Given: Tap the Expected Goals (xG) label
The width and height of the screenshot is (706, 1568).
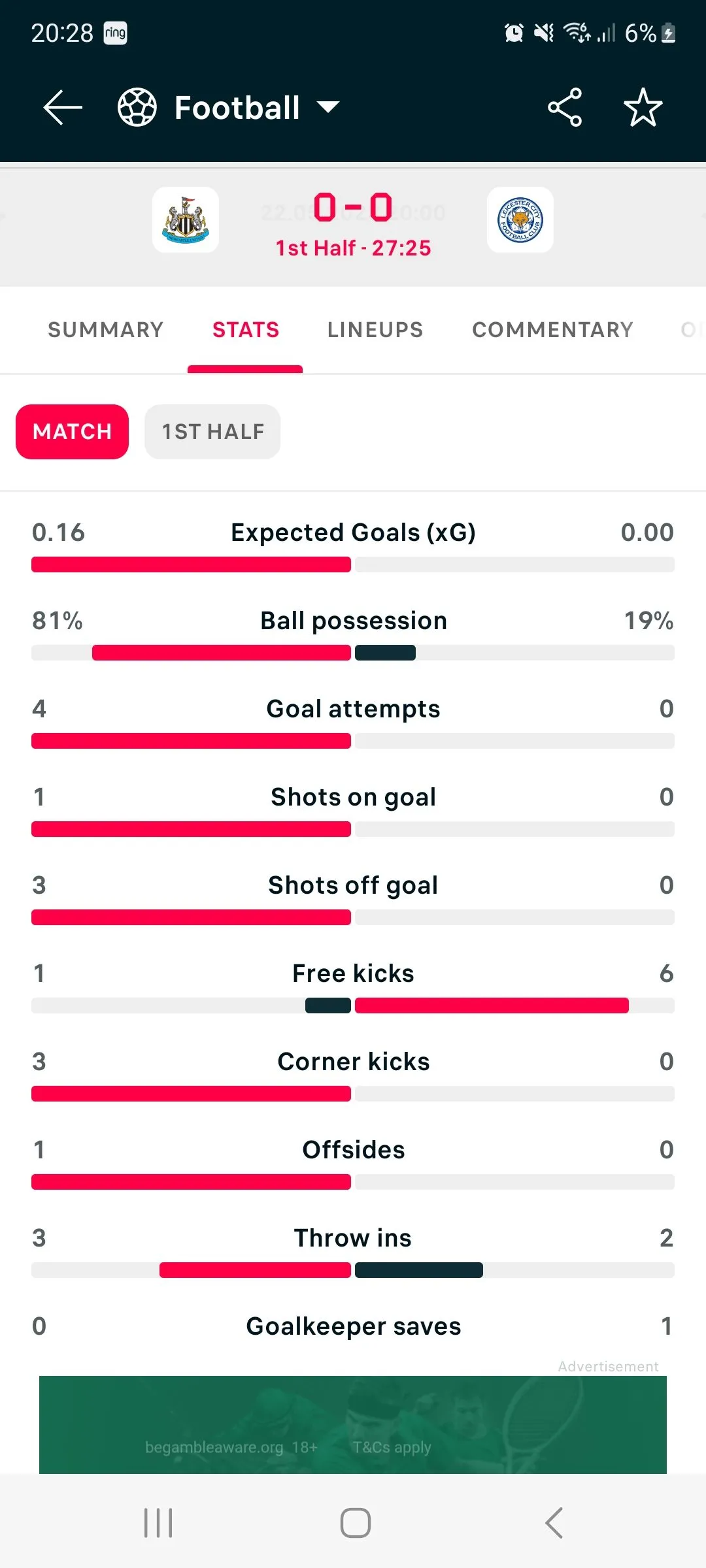Looking at the screenshot, I should [x=353, y=532].
